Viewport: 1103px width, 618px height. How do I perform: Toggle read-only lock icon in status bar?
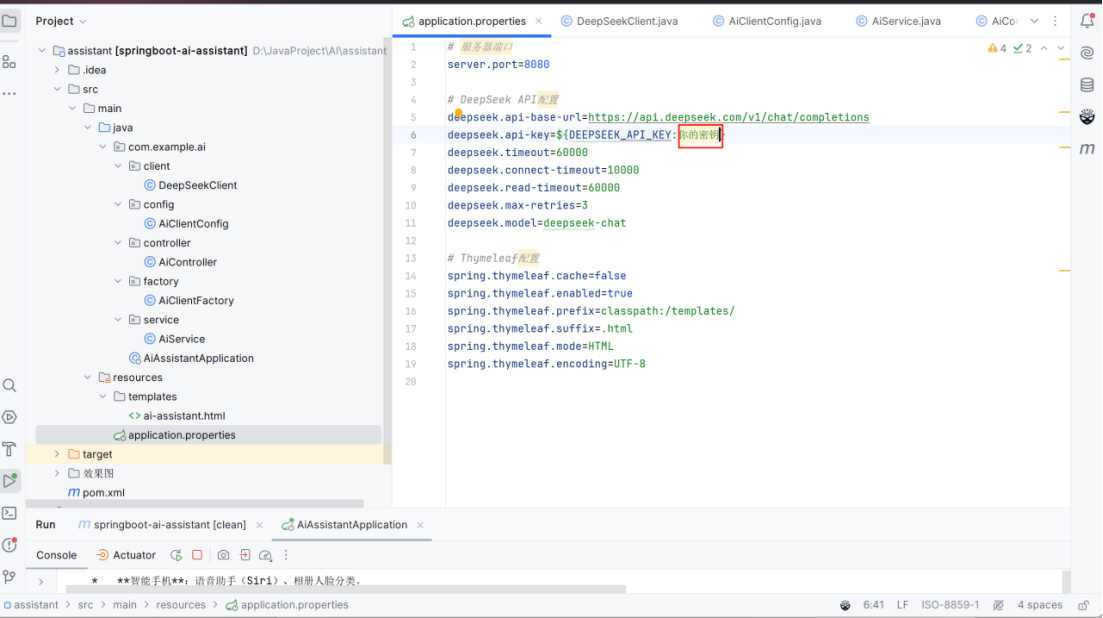point(1083,605)
